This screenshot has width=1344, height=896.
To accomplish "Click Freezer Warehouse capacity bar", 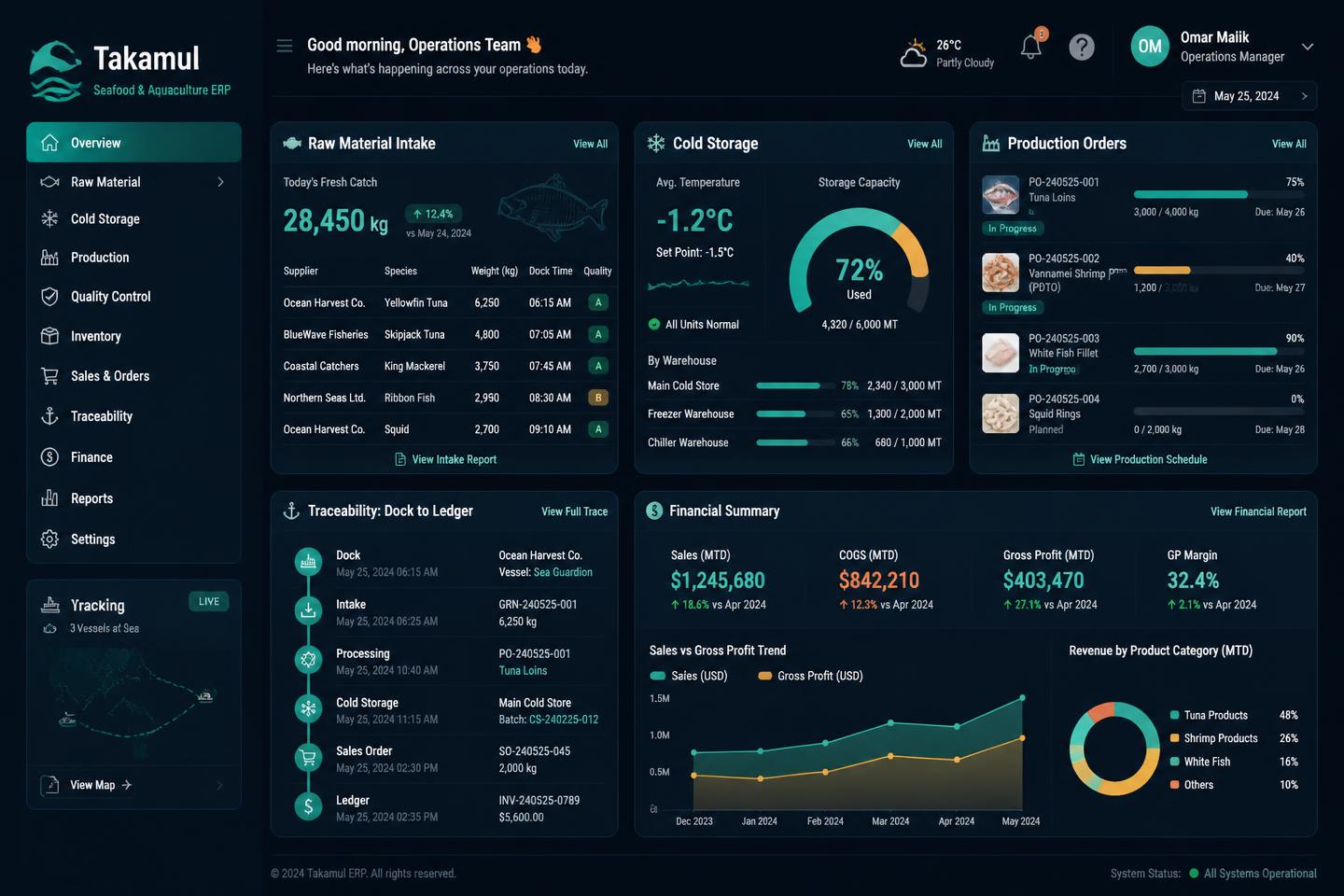I will [795, 413].
